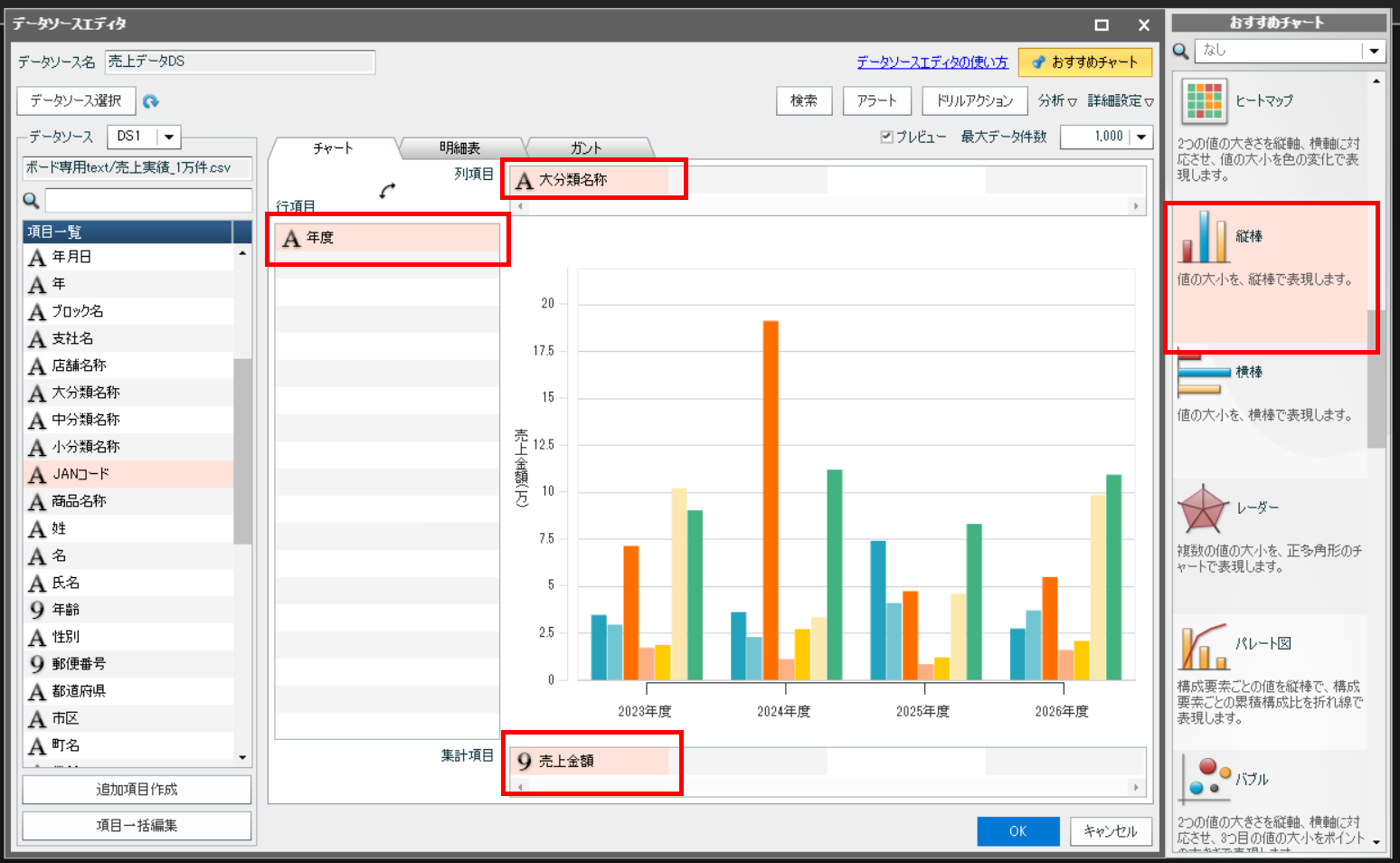
Task: Click the item list vertical scrollbar
Action: point(242,450)
